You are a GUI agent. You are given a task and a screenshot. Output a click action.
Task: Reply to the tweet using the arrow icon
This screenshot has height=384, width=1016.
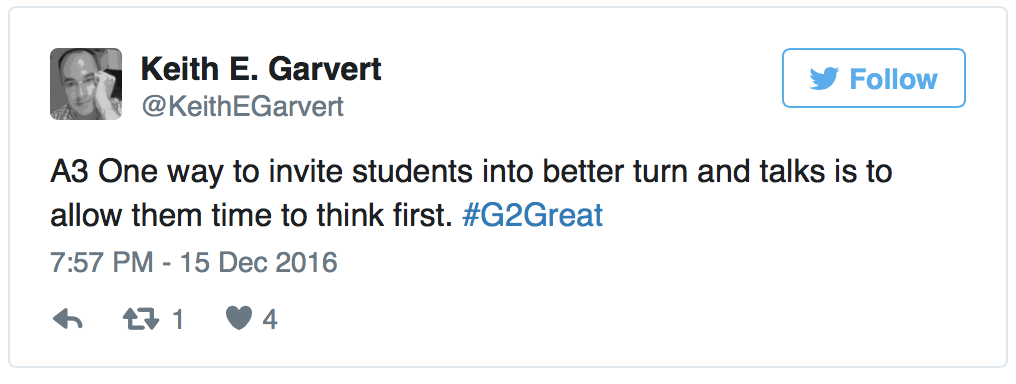click(x=67, y=319)
